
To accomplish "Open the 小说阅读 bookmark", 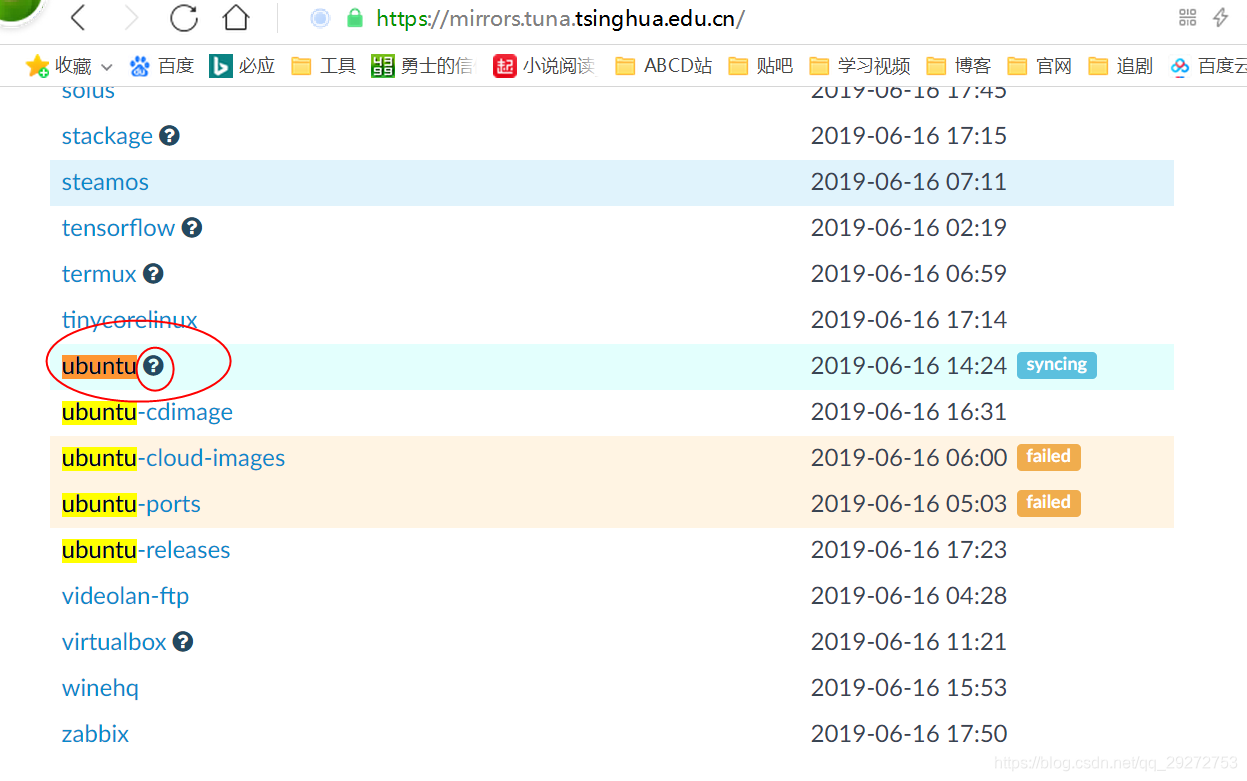I will (x=544, y=66).
